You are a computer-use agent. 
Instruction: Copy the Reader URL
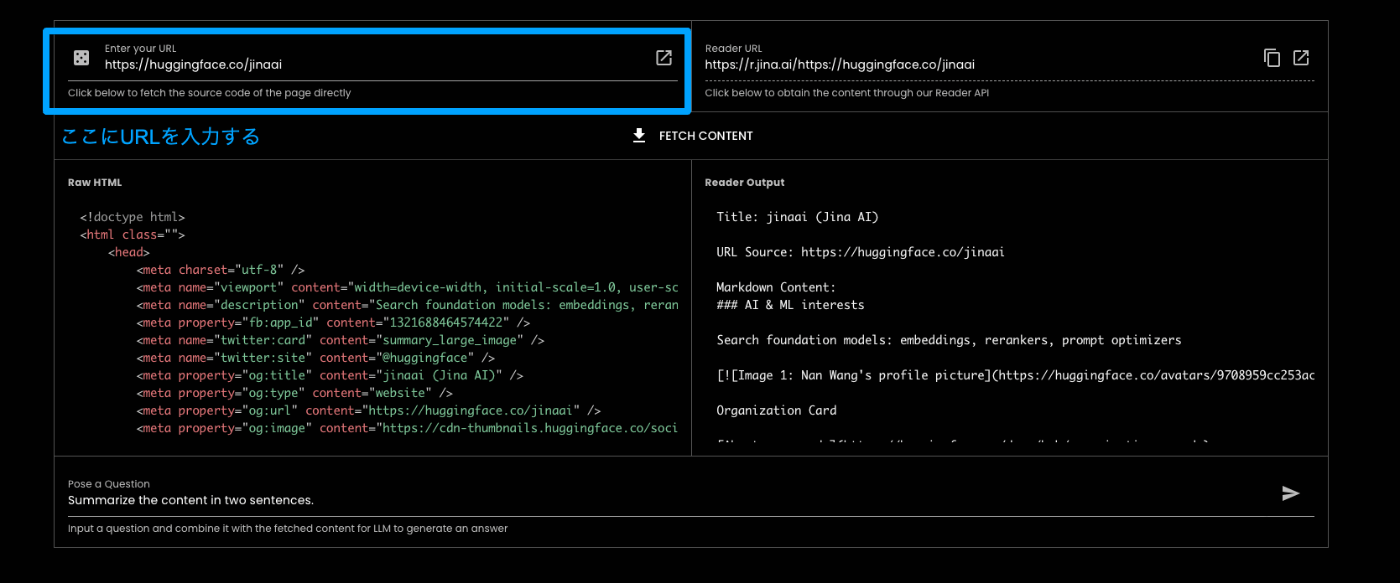(x=1272, y=58)
